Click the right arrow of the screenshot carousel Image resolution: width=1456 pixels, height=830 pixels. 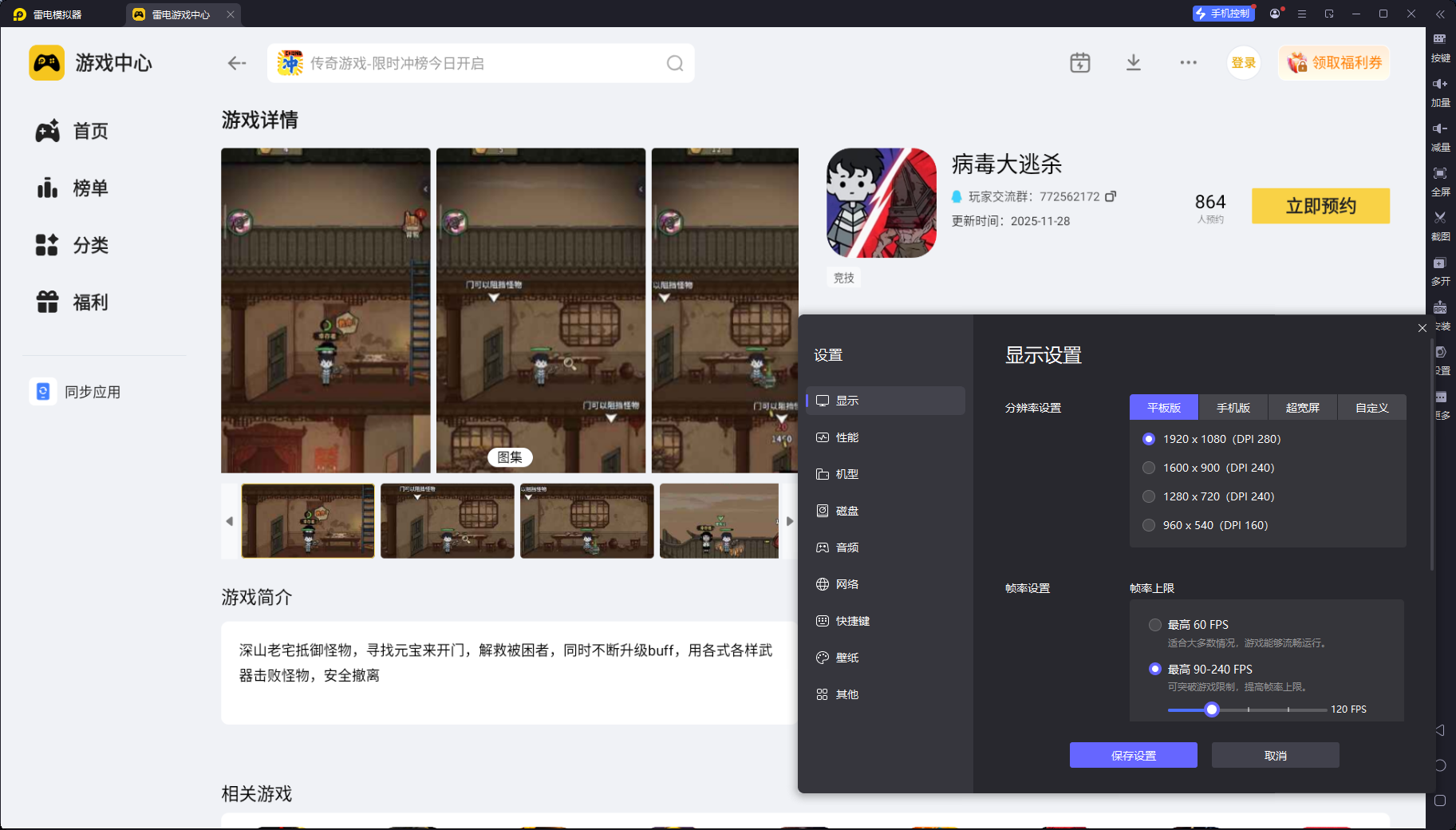point(790,520)
